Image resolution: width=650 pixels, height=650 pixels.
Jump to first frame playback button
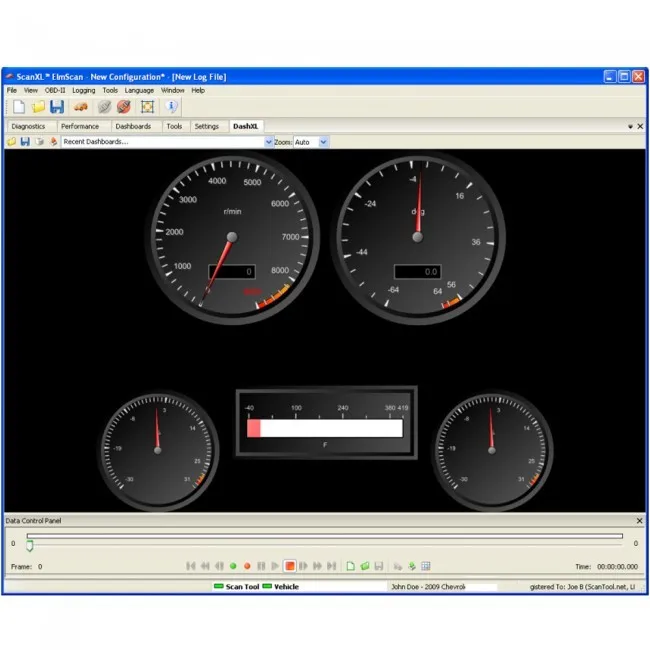[x=191, y=566]
